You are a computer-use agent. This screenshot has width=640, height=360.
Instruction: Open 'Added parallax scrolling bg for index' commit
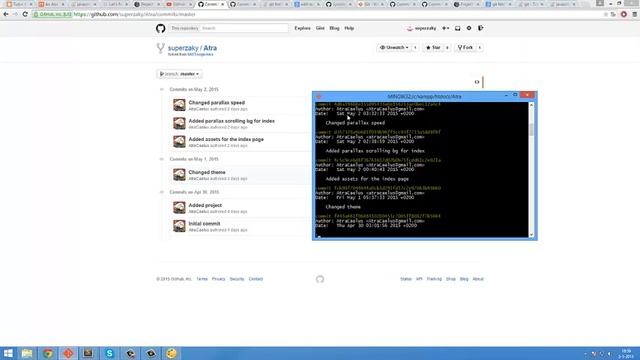coord(231,121)
